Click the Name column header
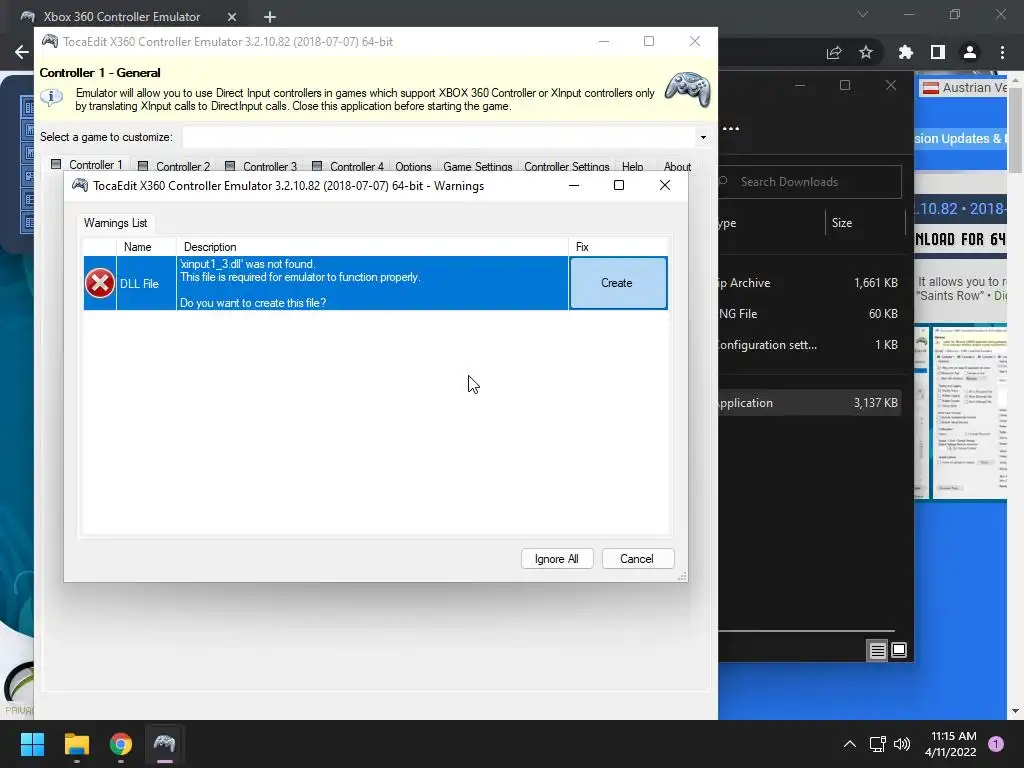This screenshot has height=768, width=1024. coord(146,247)
